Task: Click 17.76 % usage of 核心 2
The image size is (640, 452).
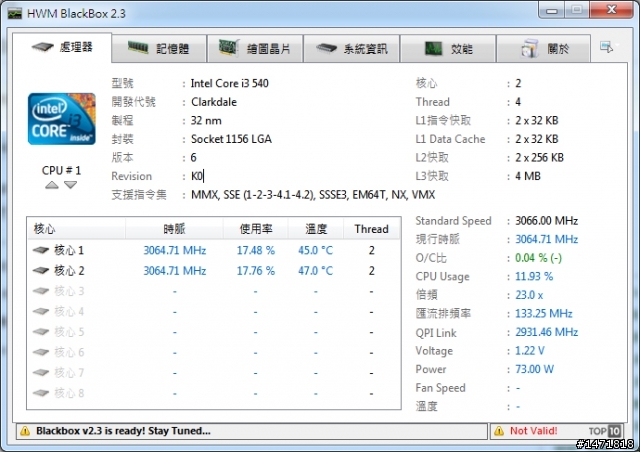Action: (x=256, y=270)
